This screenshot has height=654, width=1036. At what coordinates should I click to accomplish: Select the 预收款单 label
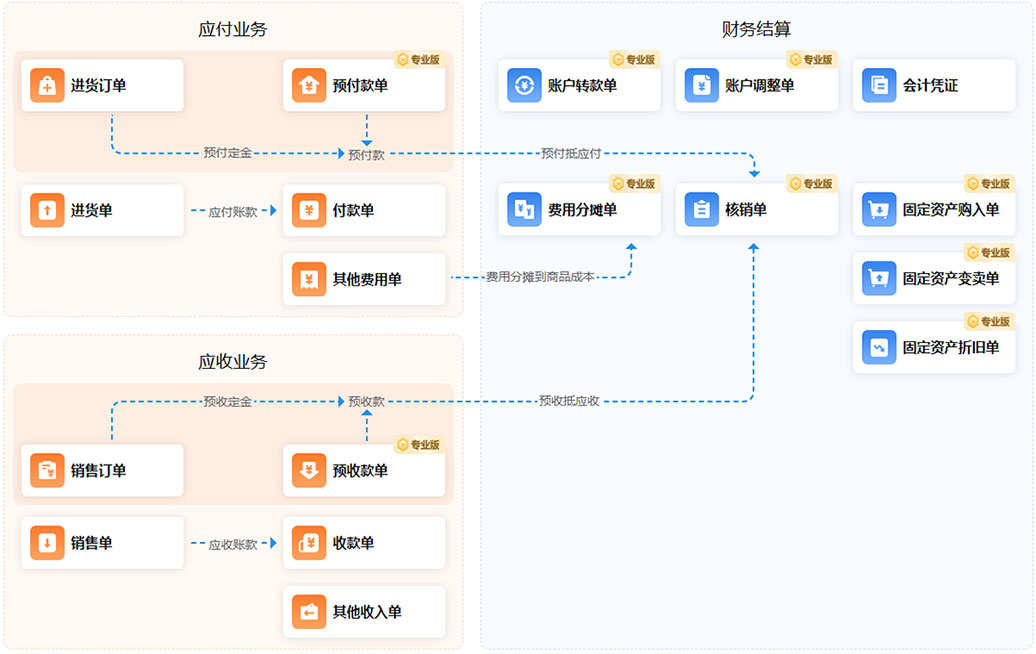360,470
